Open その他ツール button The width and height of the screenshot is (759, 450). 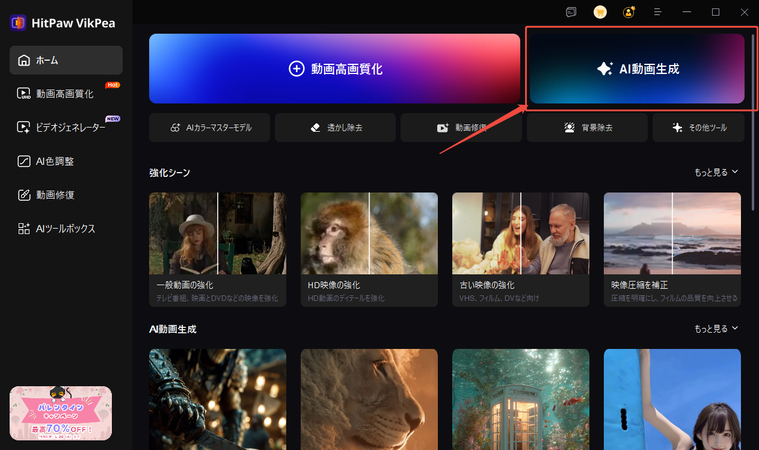point(698,128)
